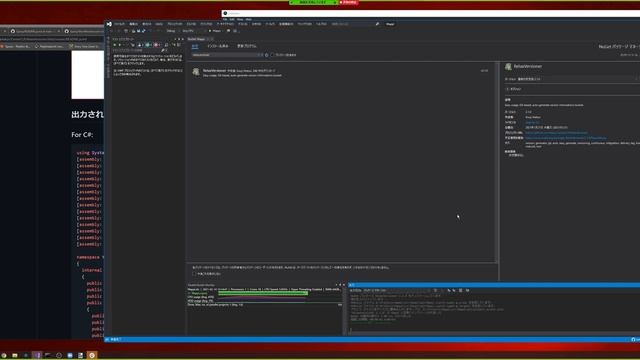Click the package list vertical scrollbar
The image size is (640, 360).
[496, 162]
